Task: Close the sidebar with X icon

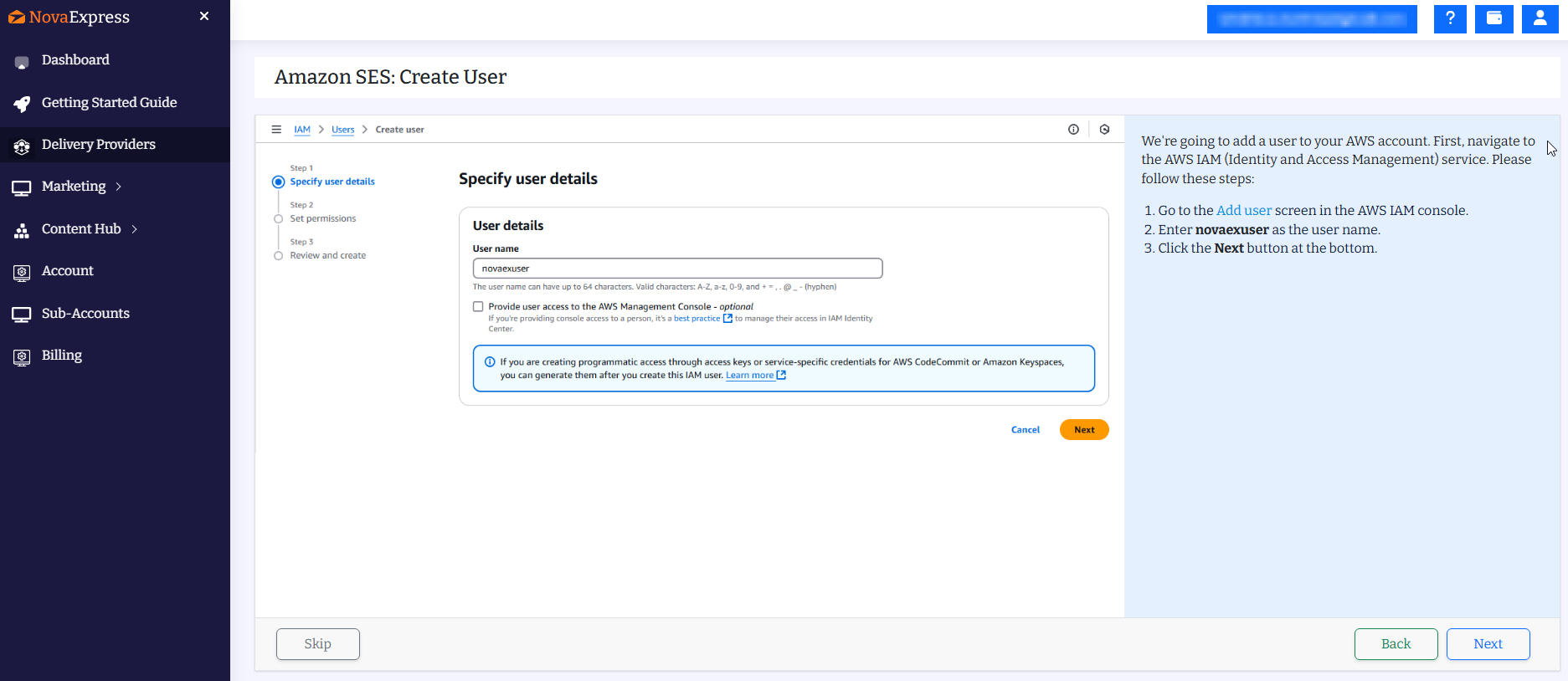Action: point(204,17)
